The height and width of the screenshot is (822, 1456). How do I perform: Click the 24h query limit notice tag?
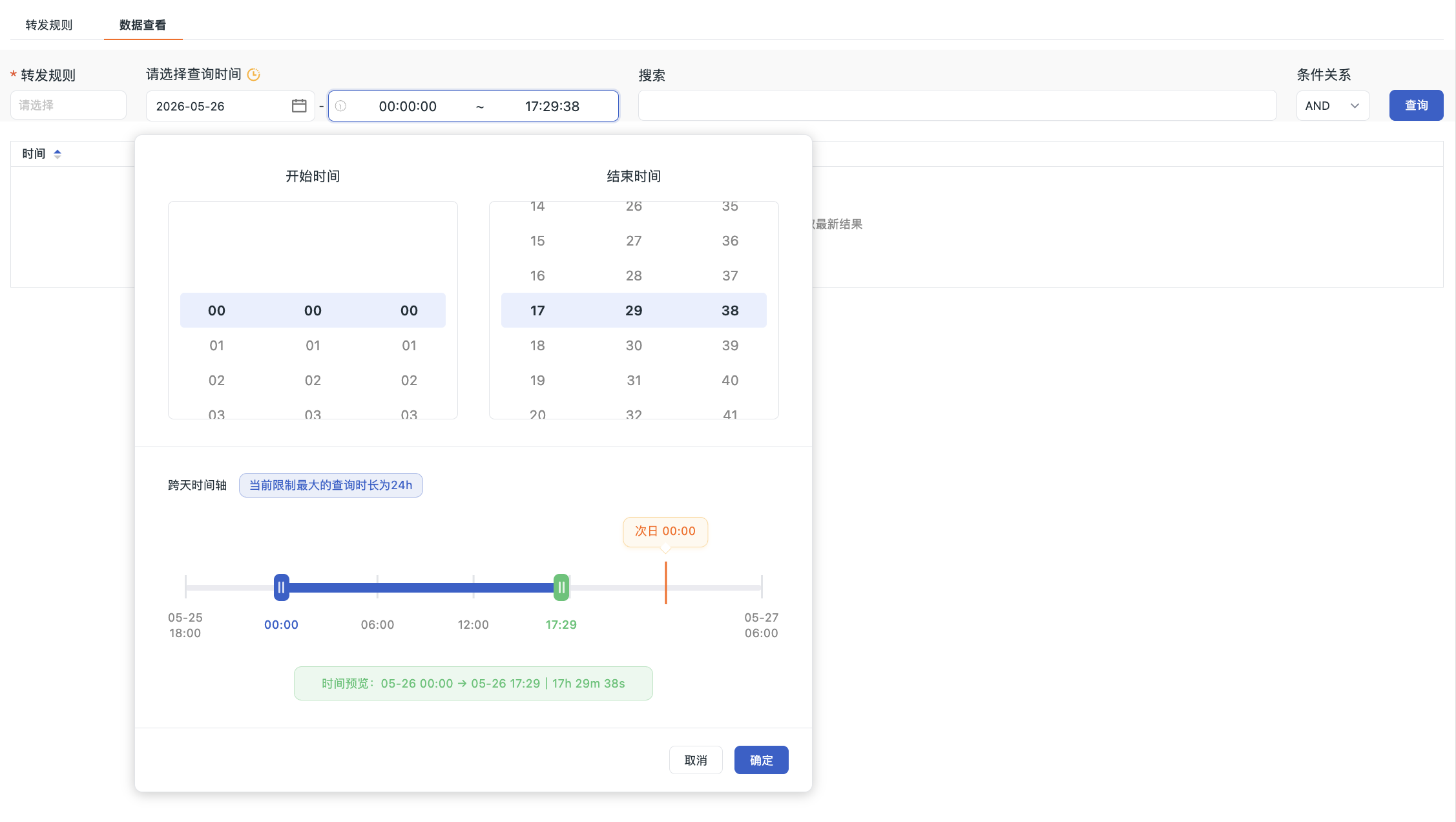[331, 485]
